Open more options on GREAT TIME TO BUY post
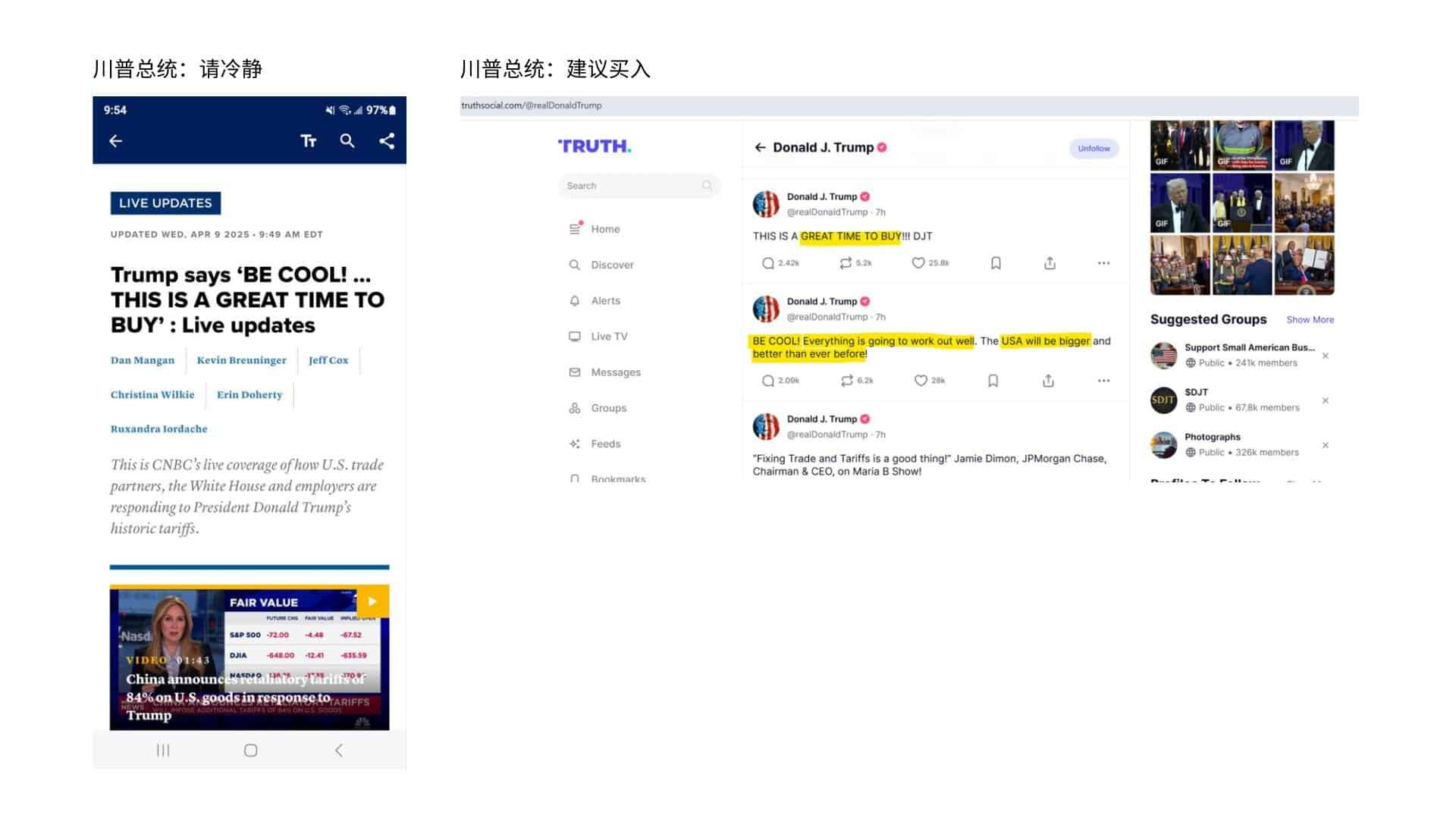Image resolution: width=1456 pixels, height=819 pixels. pyautogui.click(x=1103, y=263)
